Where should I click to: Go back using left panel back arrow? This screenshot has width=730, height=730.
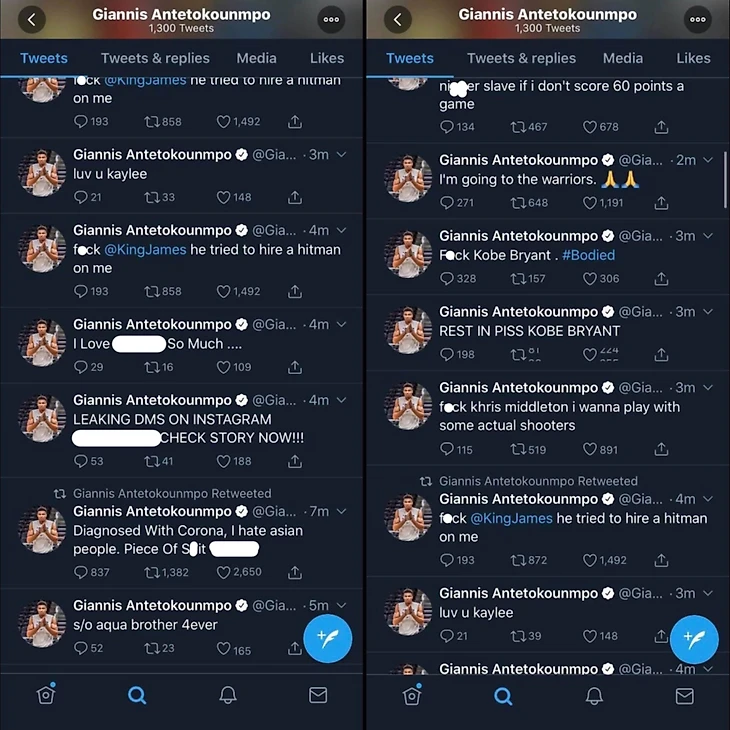(32, 20)
